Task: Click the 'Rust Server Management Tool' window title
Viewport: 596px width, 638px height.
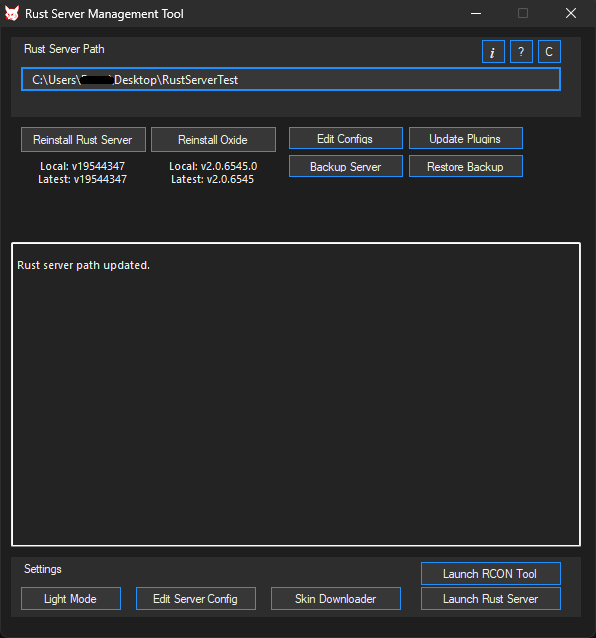Action: click(104, 14)
